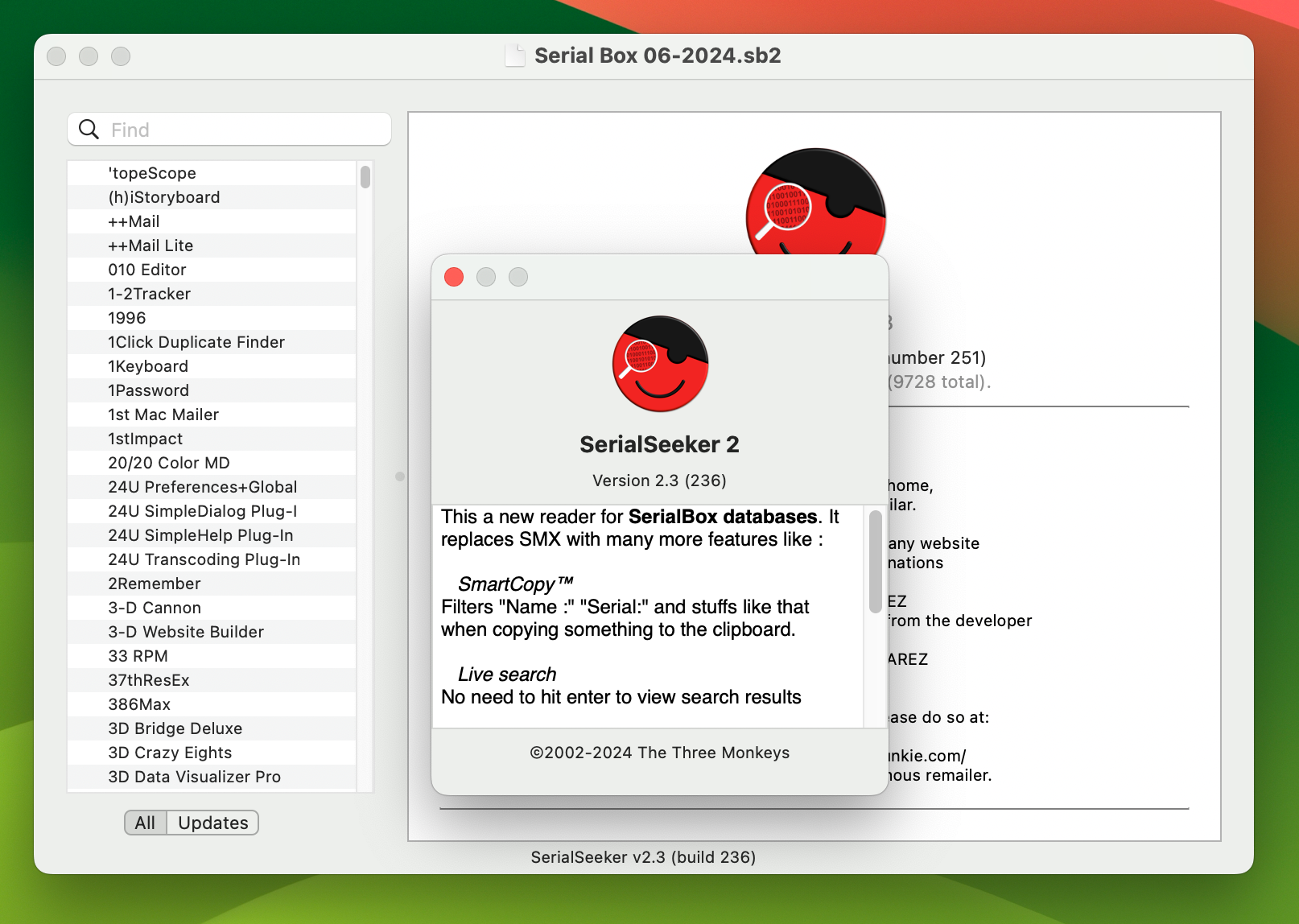Click the Live search heading in About text
1299x924 pixels.
coord(507,674)
